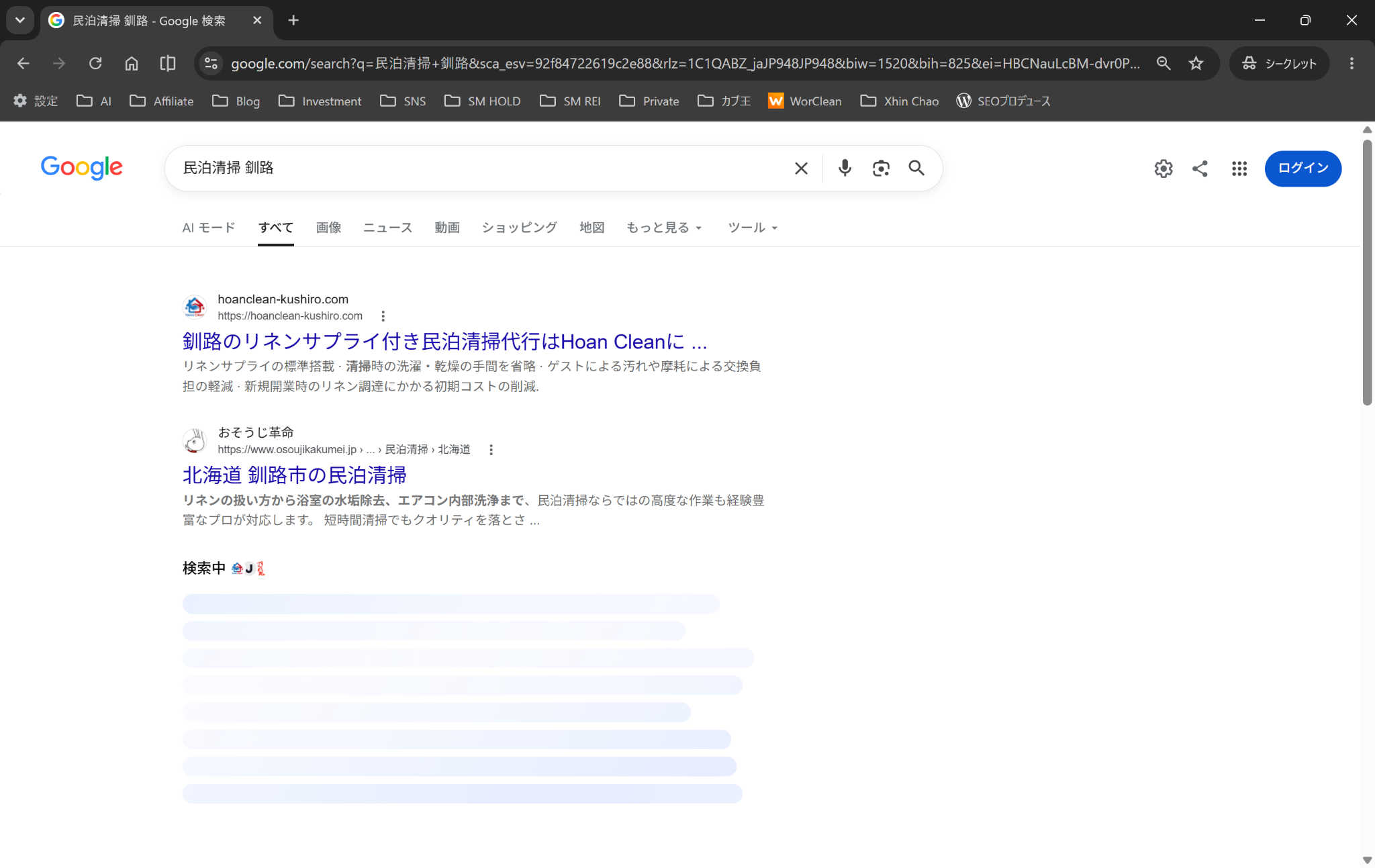Switch to the 動画 tab

(447, 228)
